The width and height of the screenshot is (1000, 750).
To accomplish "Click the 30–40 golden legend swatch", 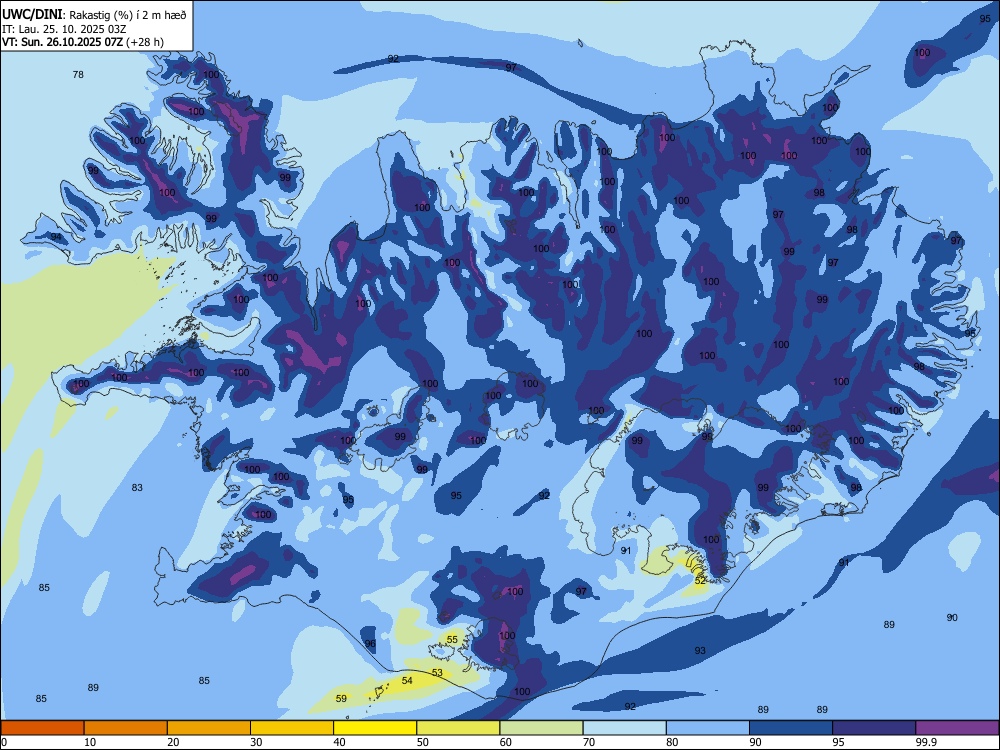I will click(292, 728).
